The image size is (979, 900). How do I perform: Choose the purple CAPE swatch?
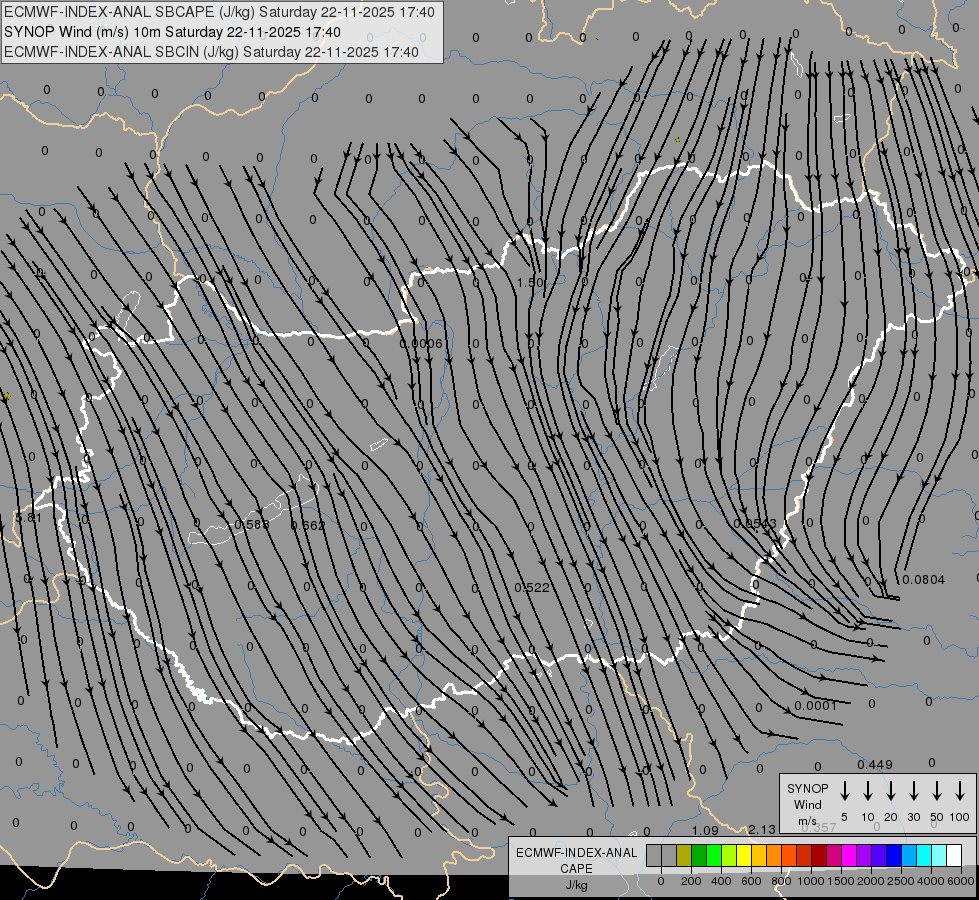(x=863, y=855)
